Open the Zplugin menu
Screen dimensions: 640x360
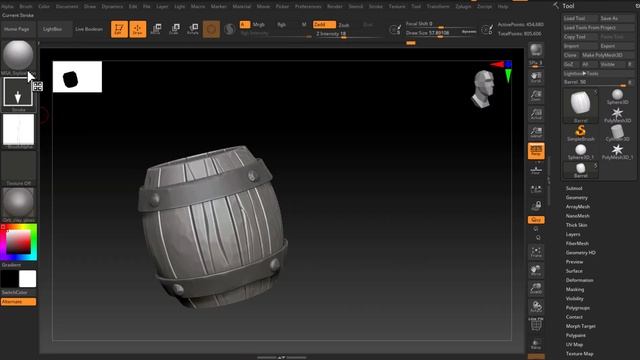(x=463, y=7)
